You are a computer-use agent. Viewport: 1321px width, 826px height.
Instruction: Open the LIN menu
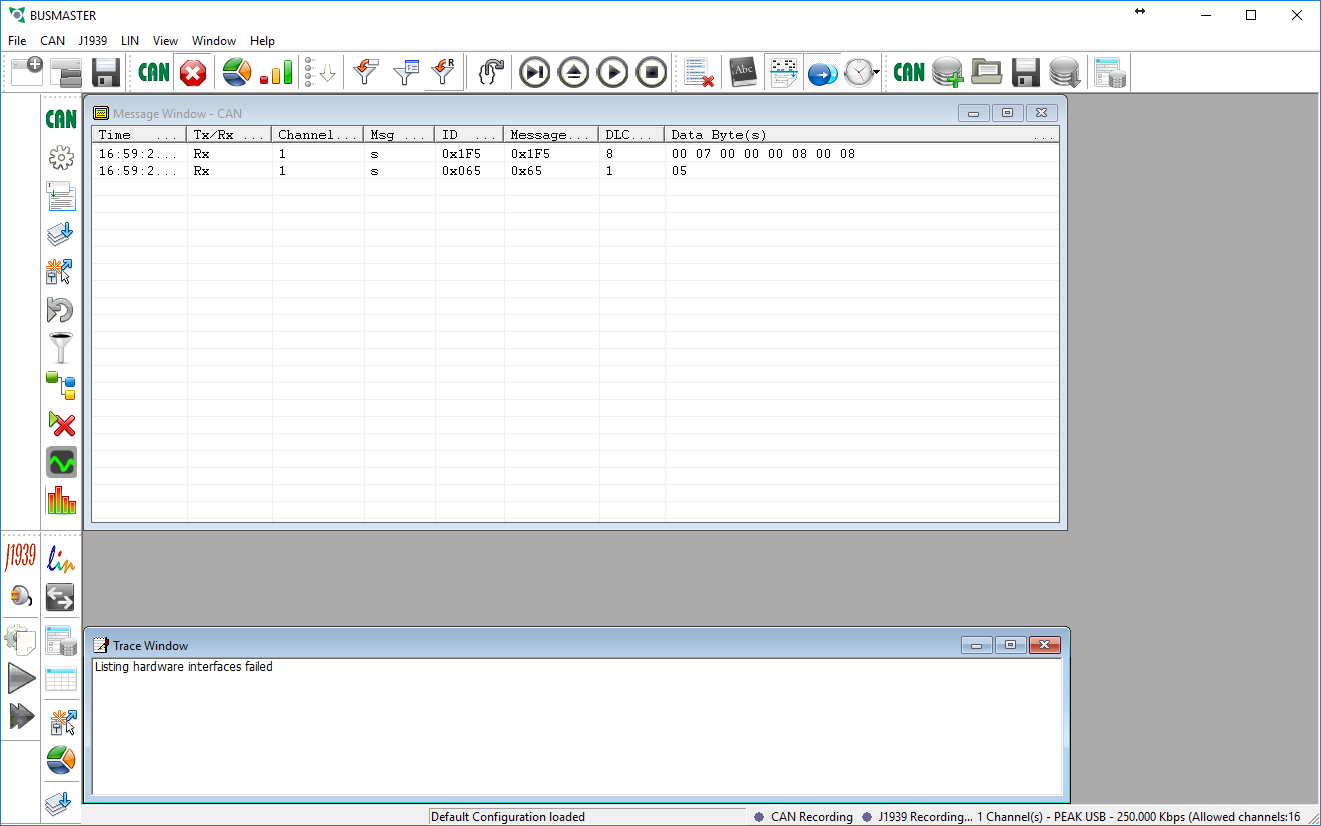point(130,41)
